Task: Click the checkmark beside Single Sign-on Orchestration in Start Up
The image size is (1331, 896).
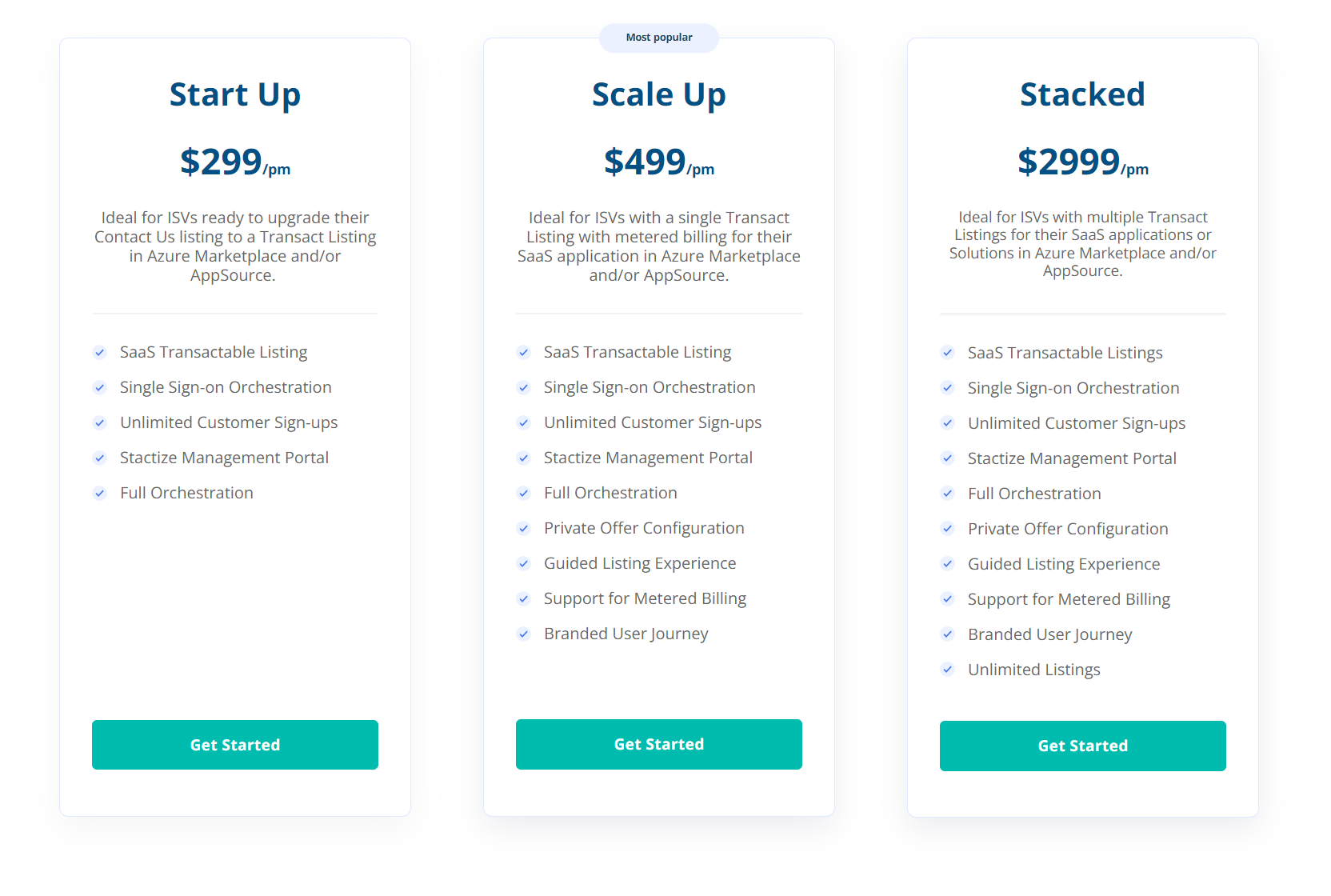Action: click(100, 387)
